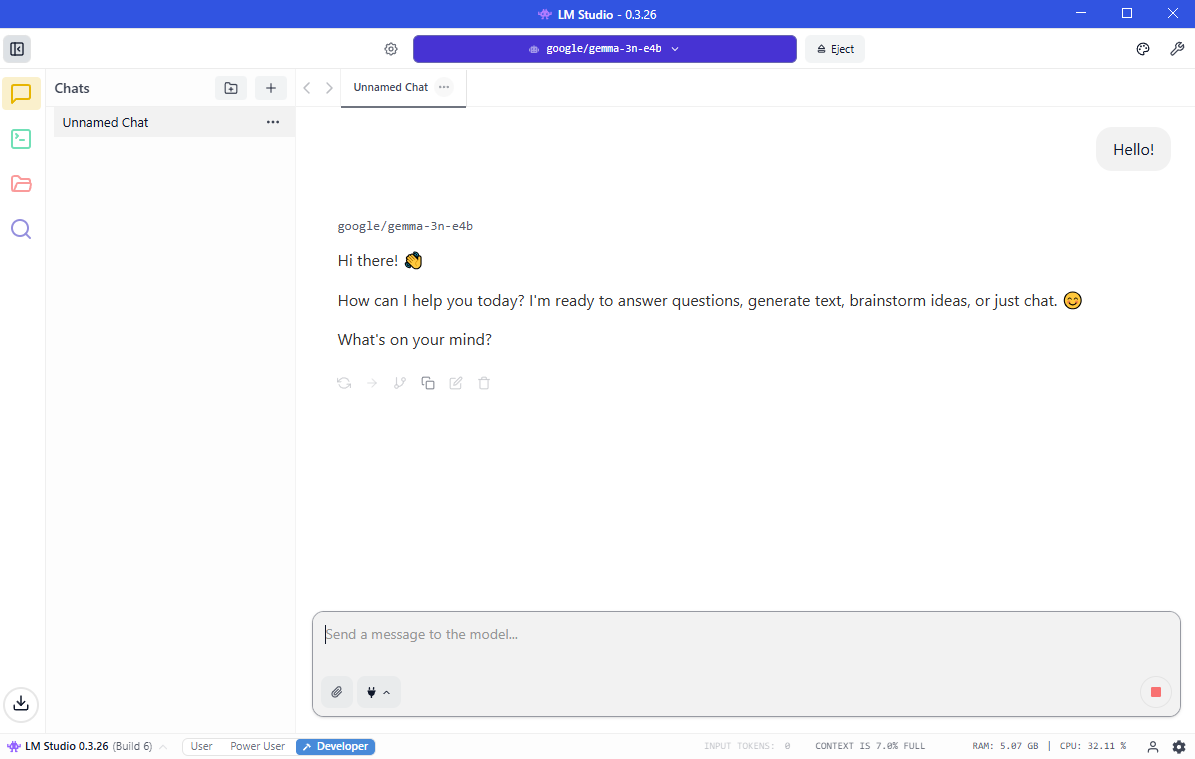The height and width of the screenshot is (759, 1195).
Task: Switch to Developer mode
Action: [x=335, y=747]
